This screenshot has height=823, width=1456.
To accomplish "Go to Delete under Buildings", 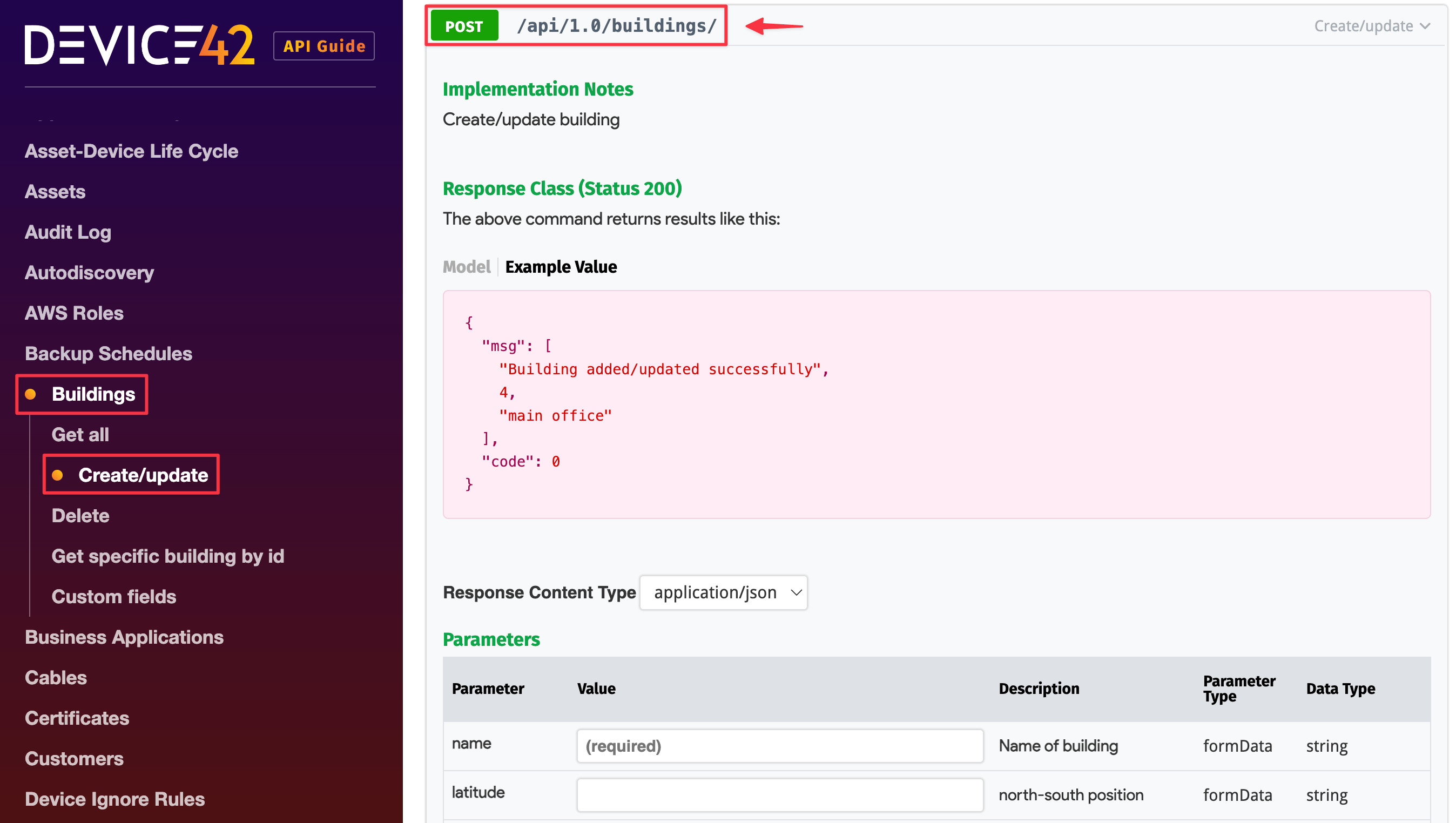I will [80, 516].
